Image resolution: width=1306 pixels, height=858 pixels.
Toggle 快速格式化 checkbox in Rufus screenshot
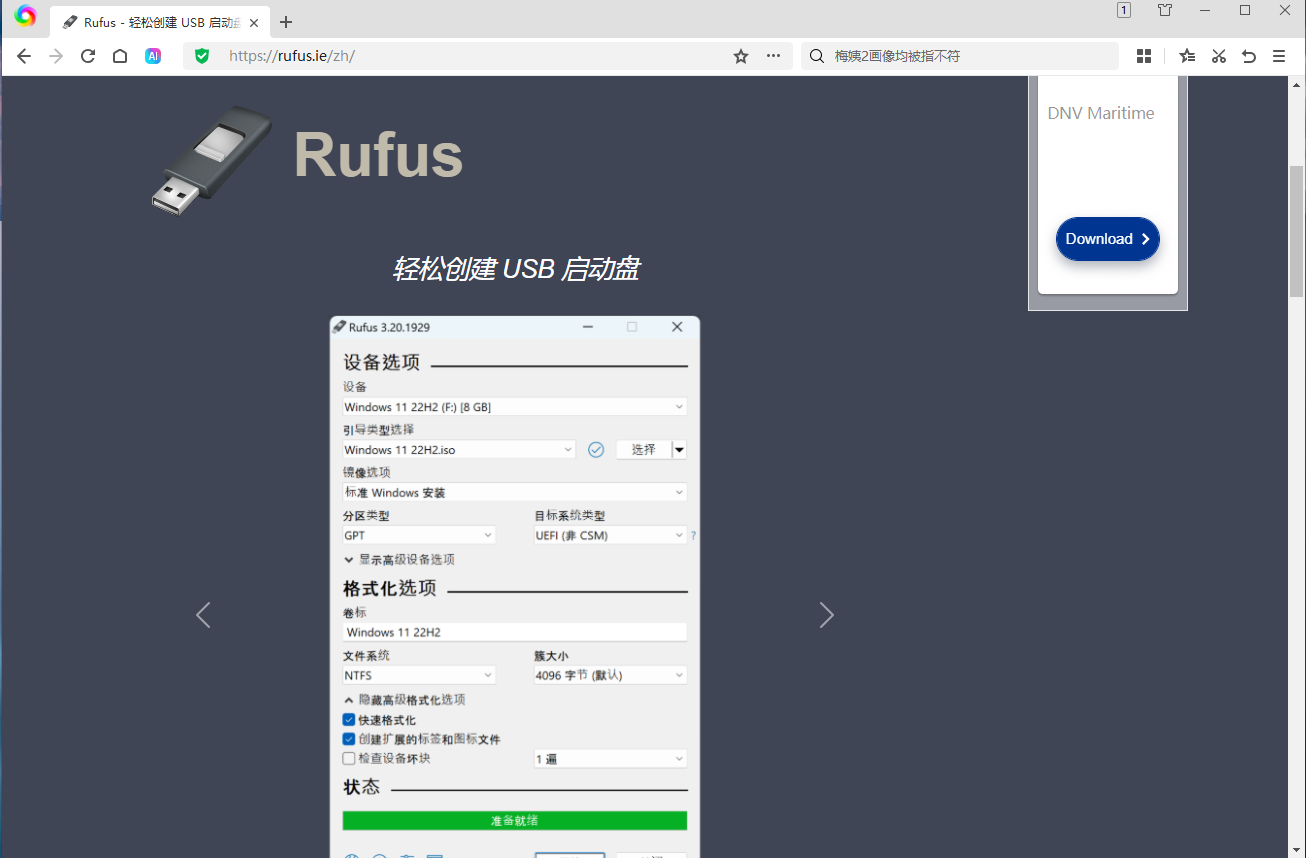coord(349,720)
